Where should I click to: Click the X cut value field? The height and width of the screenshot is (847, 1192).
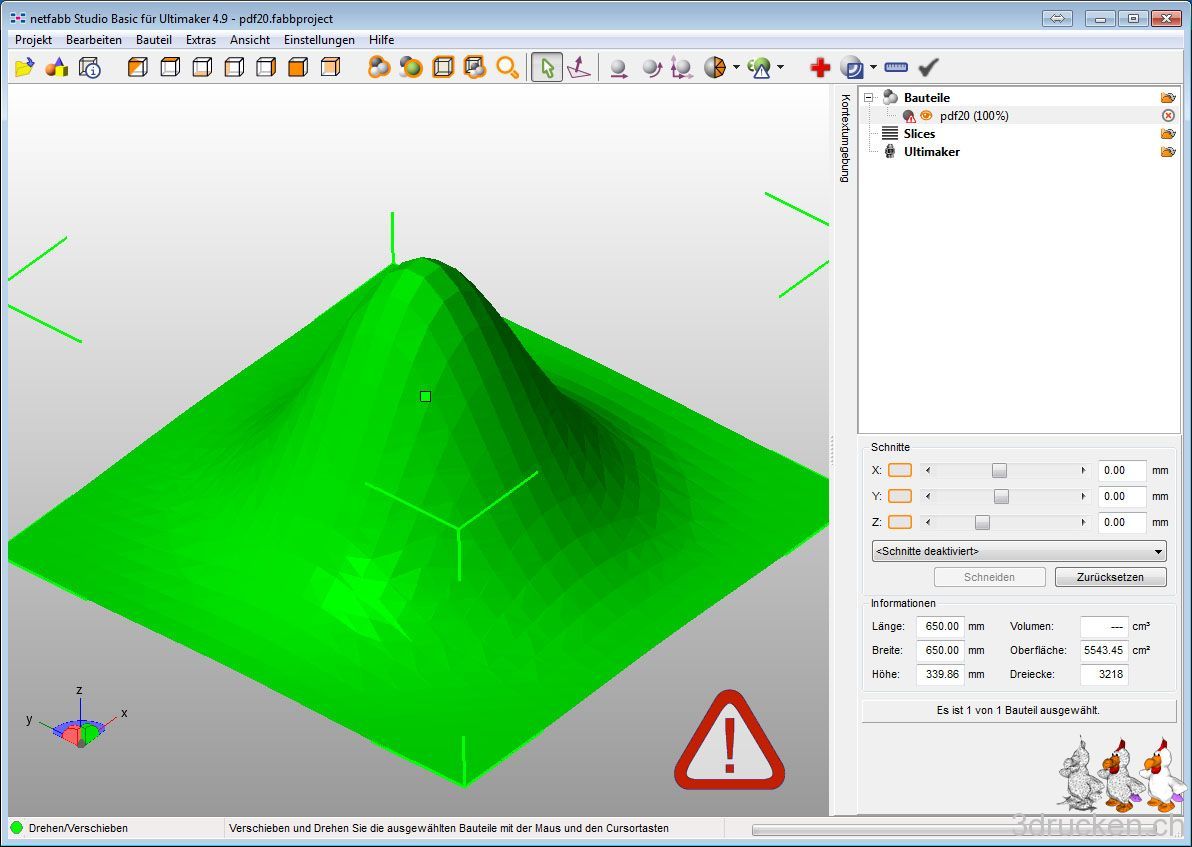[1122, 471]
